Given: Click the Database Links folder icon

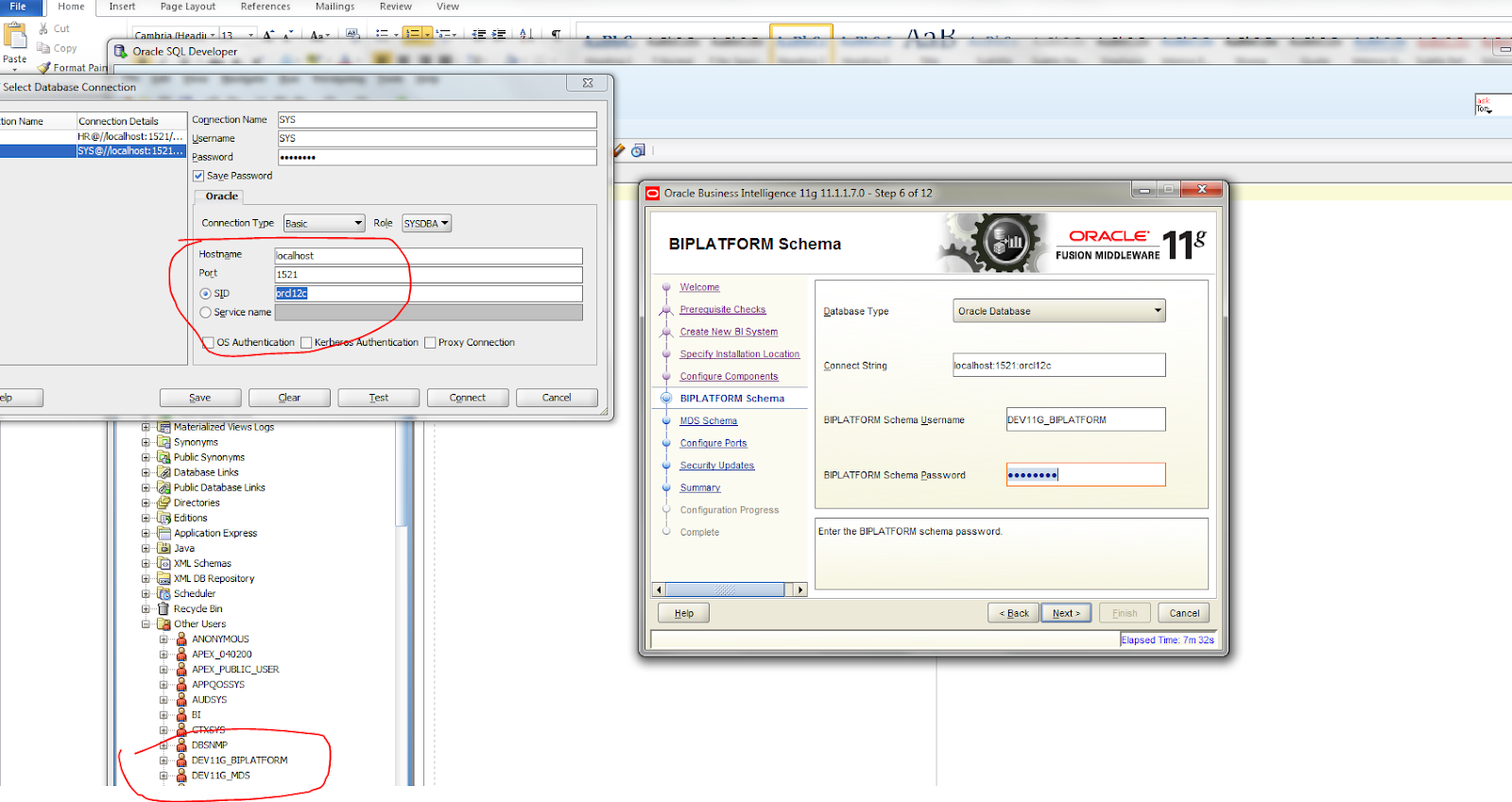Looking at the screenshot, I should click(x=163, y=472).
